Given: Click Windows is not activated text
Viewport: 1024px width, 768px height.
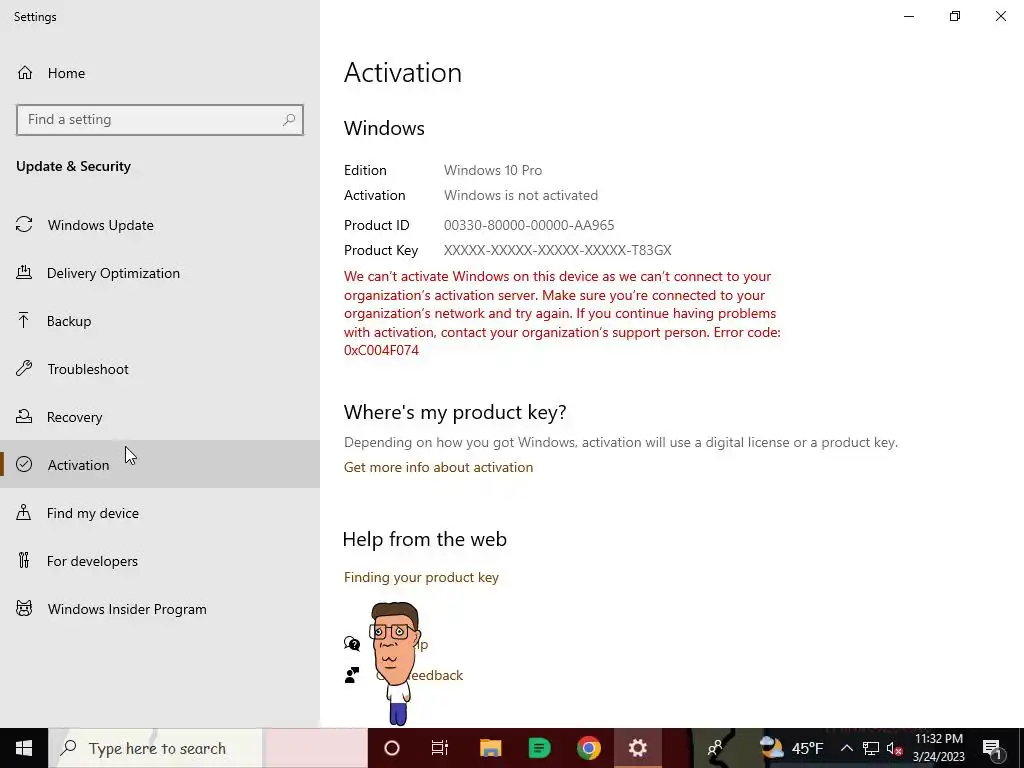Looking at the screenshot, I should 520,195.
